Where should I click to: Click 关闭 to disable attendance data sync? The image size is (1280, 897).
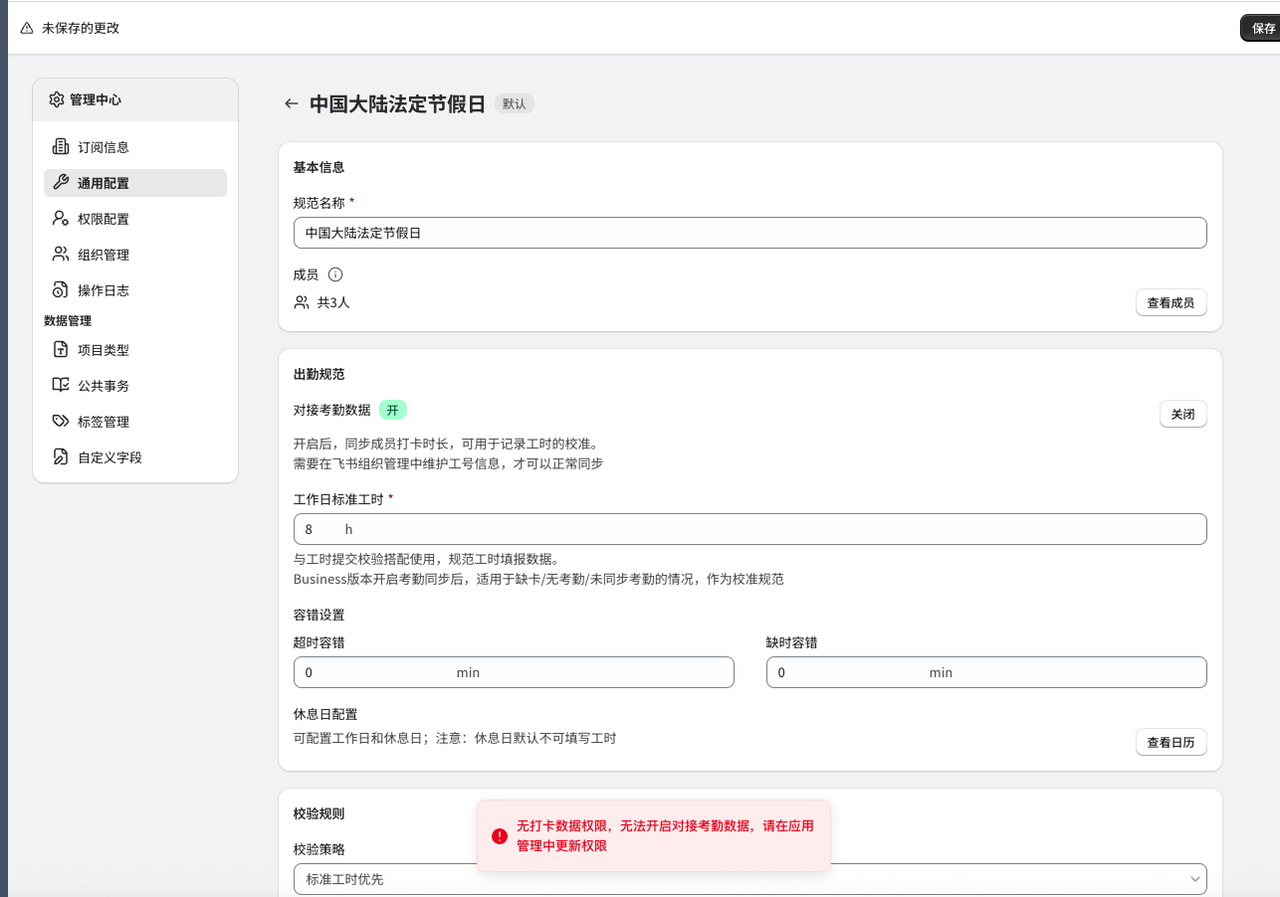coord(1183,413)
